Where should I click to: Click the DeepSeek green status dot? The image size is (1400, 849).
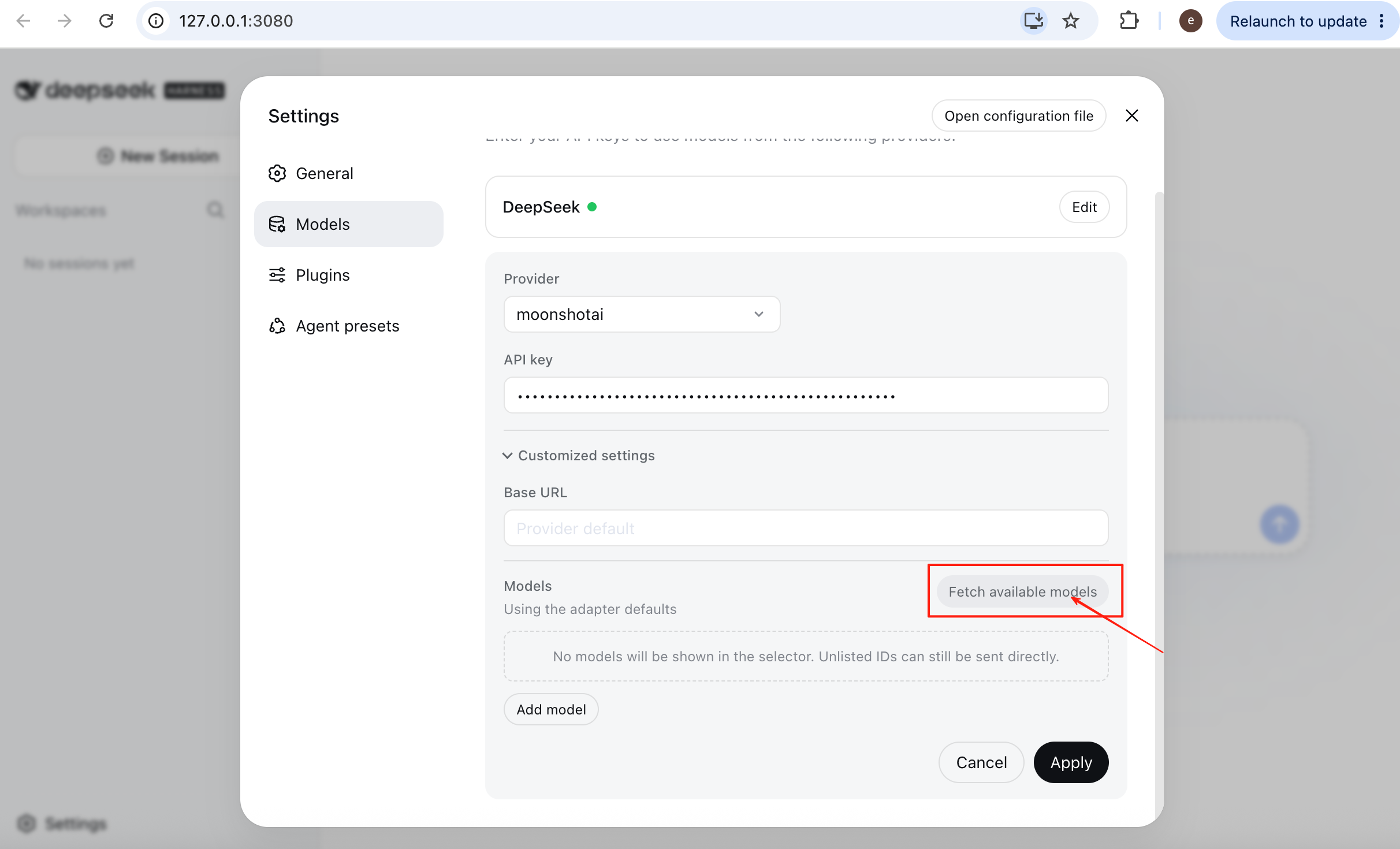[x=592, y=207]
